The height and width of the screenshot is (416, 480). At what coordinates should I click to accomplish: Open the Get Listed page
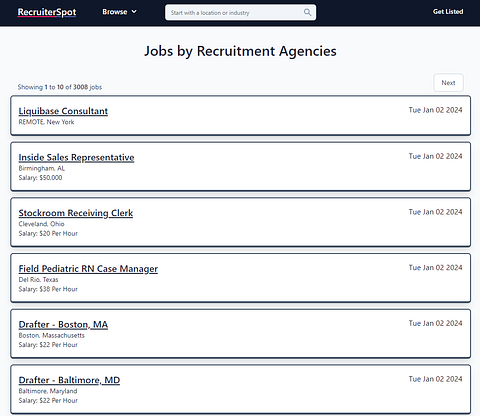[x=448, y=12]
